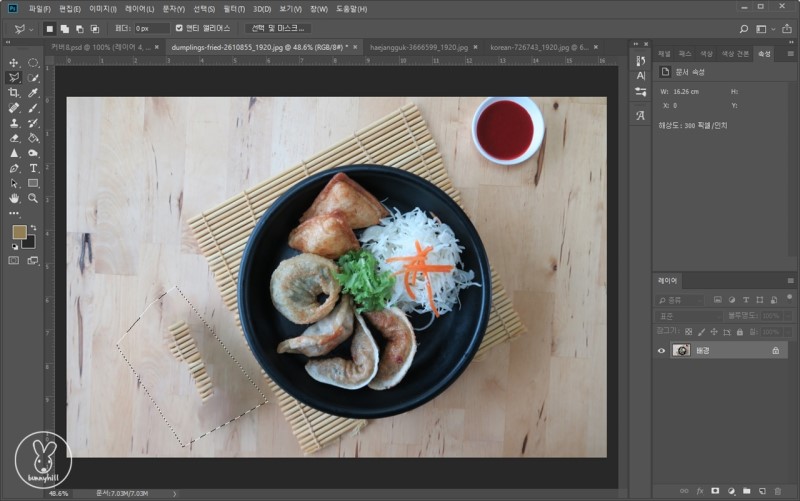Click the feather (페더) input field
The height and width of the screenshot is (501, 800).
point(153,28)
